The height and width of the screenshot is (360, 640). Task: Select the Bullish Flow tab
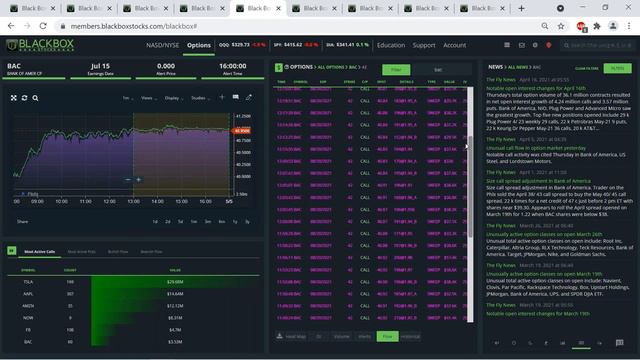[x=118, y=252]
